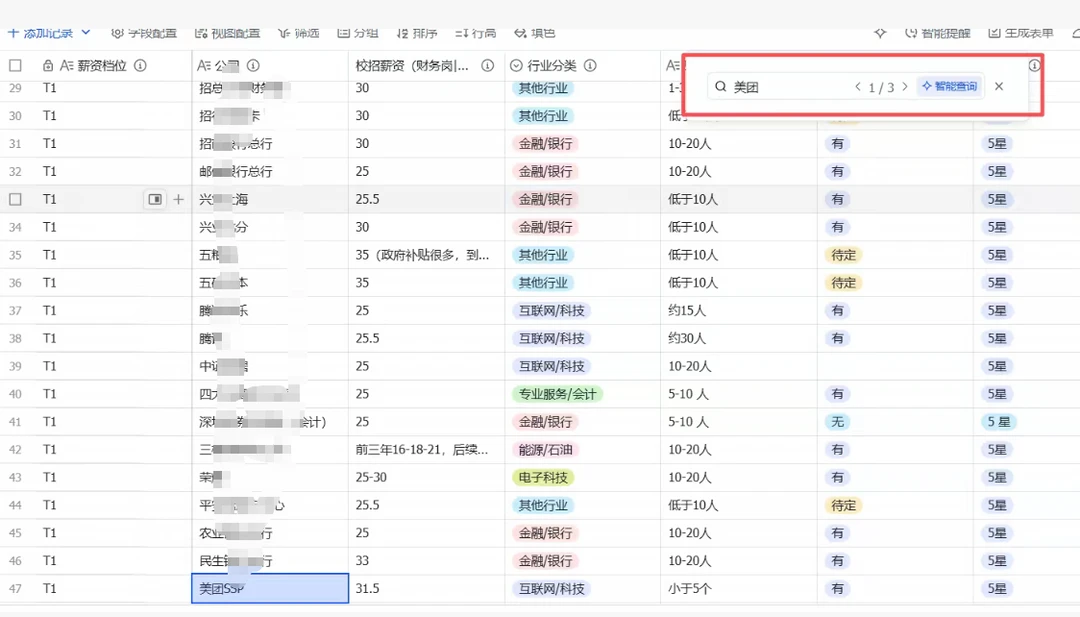Screen dimensions: 1080x617
Task: Go to previous search match arrow
Action: pos(858,87)
